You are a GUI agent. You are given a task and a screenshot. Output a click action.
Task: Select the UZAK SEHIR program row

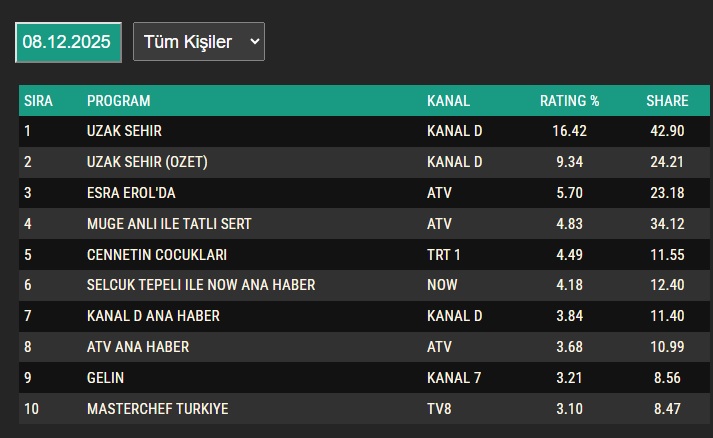(x=364, y=131)
